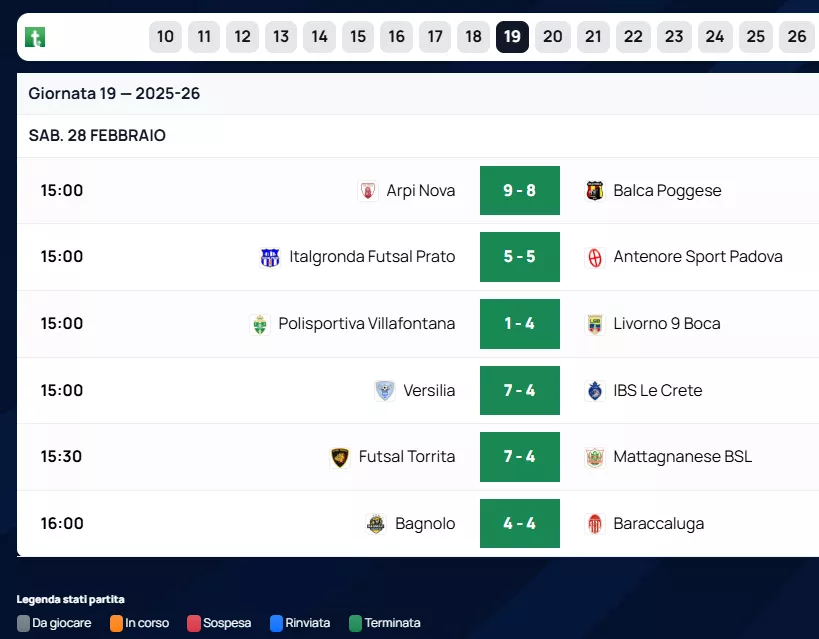Image resolution: width=819 pixels, height=639 pixels.
Task: Go to matchday 10
Action: click(x=165, y=37)
